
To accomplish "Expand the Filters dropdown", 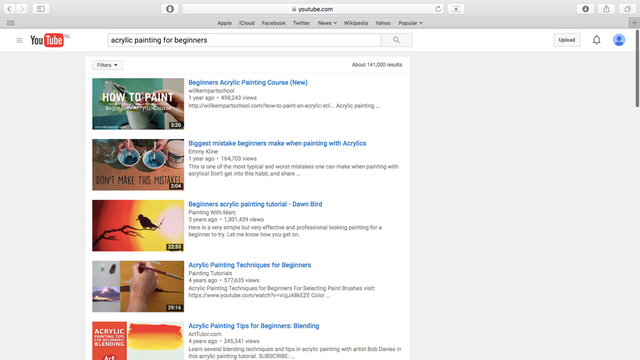I will [x=107, y=65].
